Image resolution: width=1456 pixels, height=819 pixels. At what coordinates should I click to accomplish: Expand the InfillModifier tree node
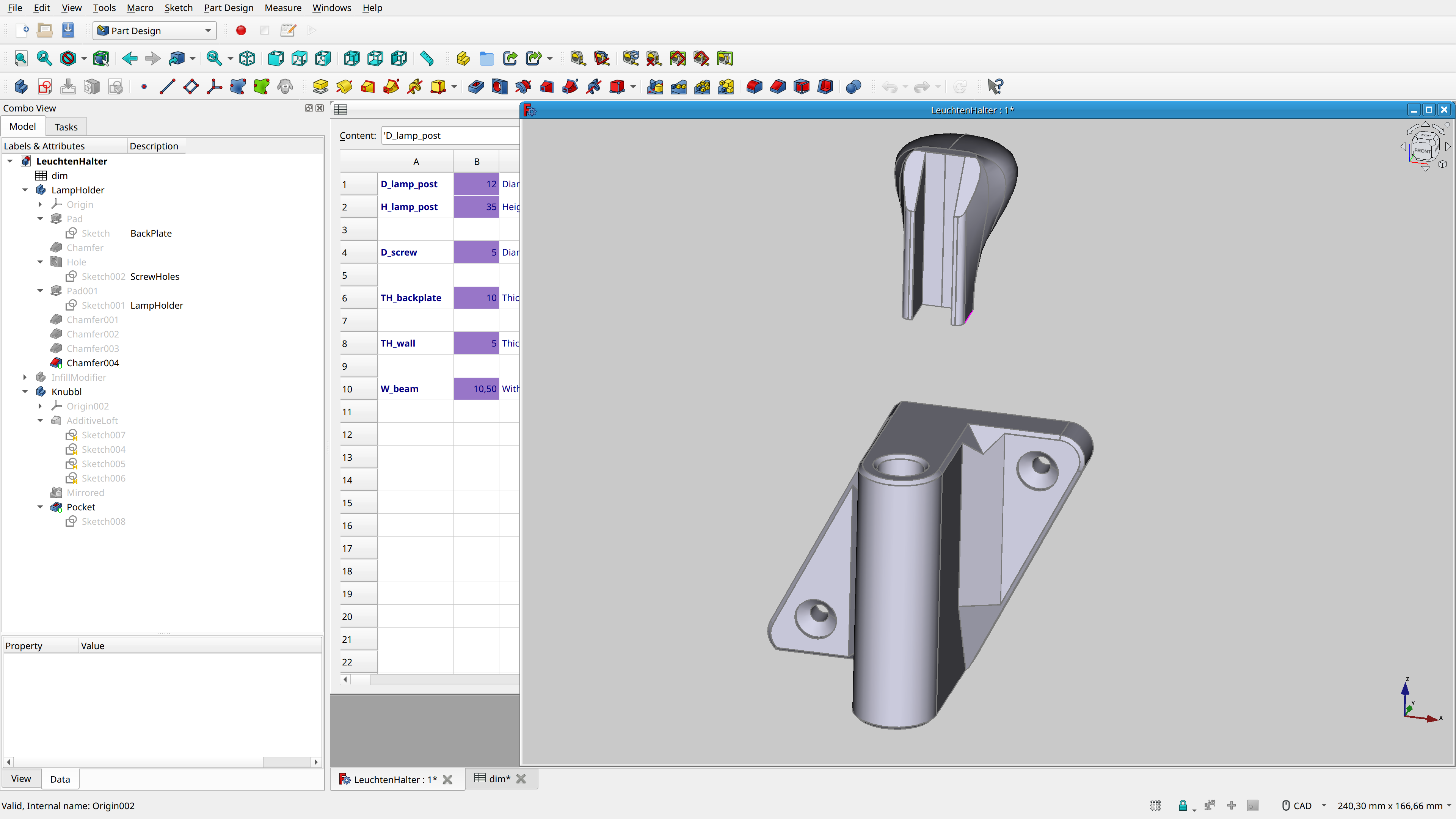[x=25, y=377]
